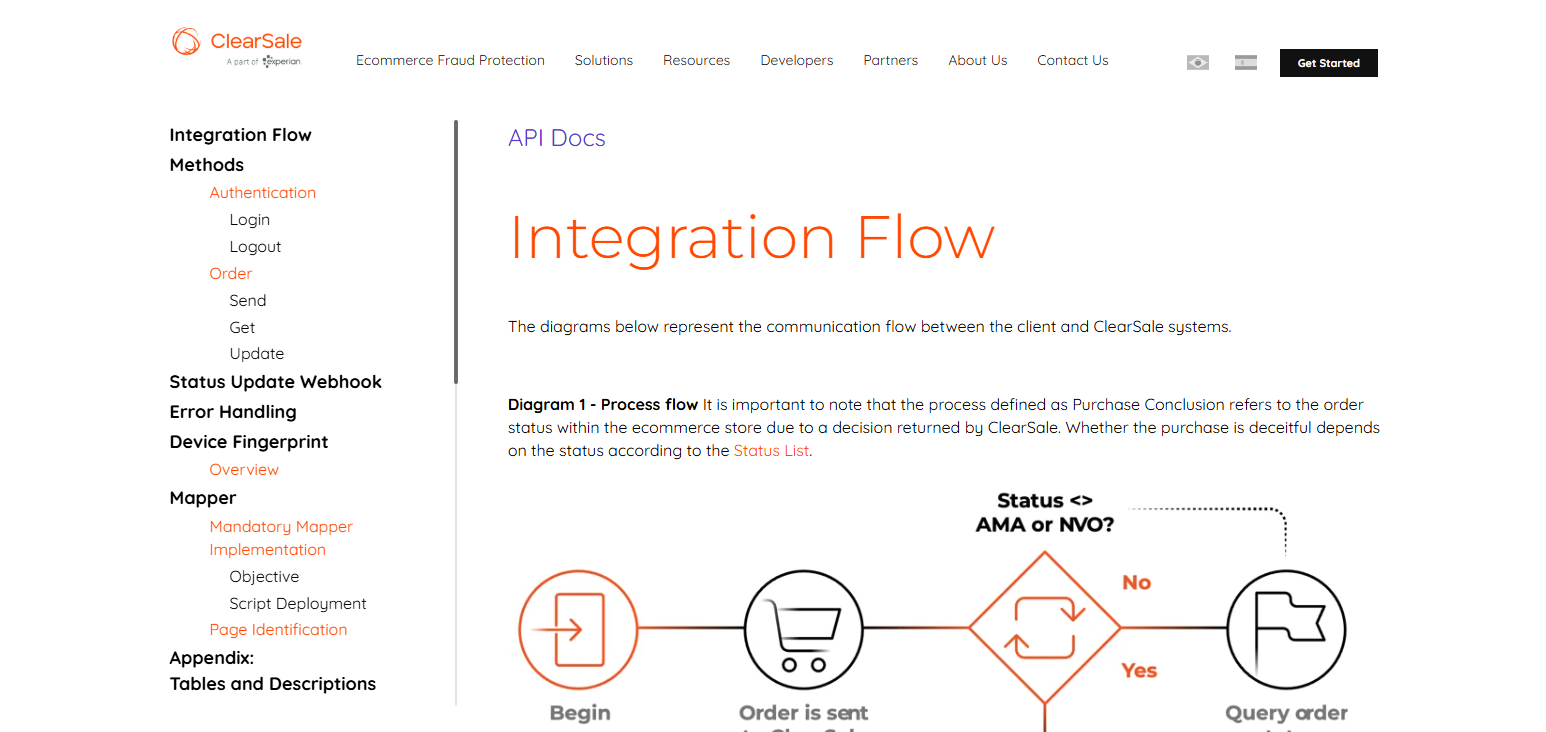This screenshot has height=732, width=1546.
Task: Switch to the Brazil flag language
Action: tap(1198, 63)
